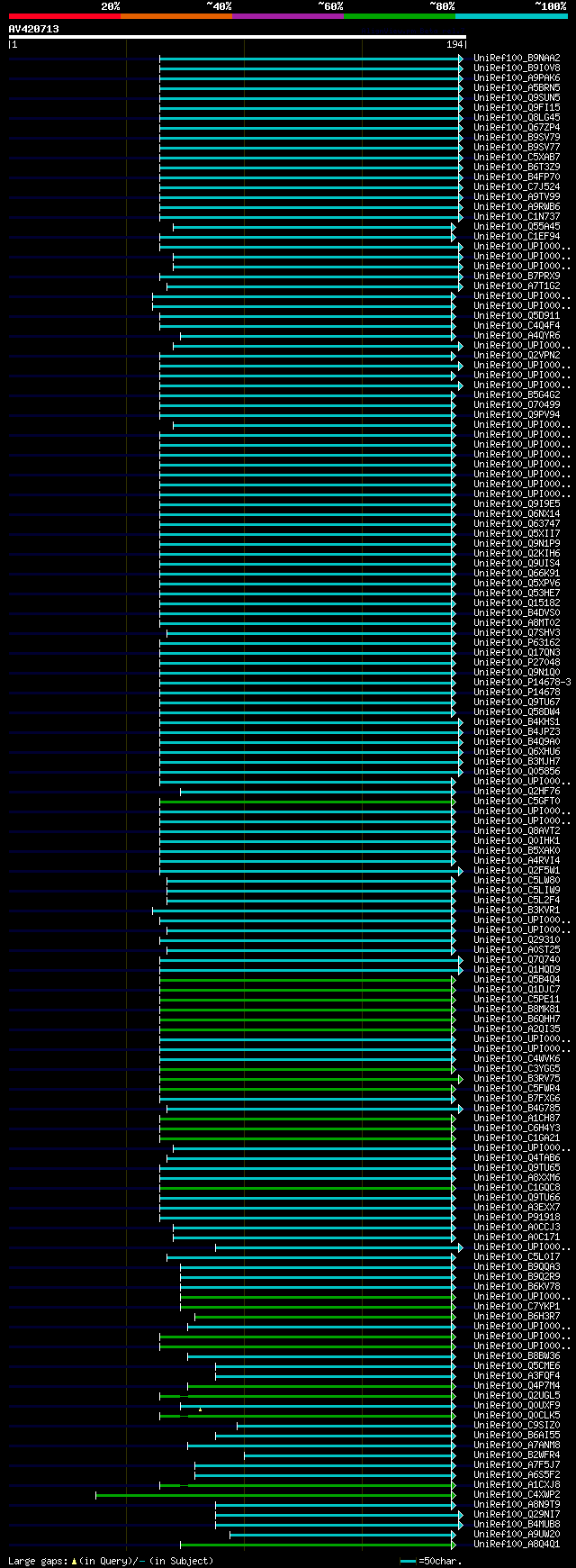Select the UniRef100_Q67ZP4 label
576x1568 pixels.
pyautogui.click(x=517, y=127)
